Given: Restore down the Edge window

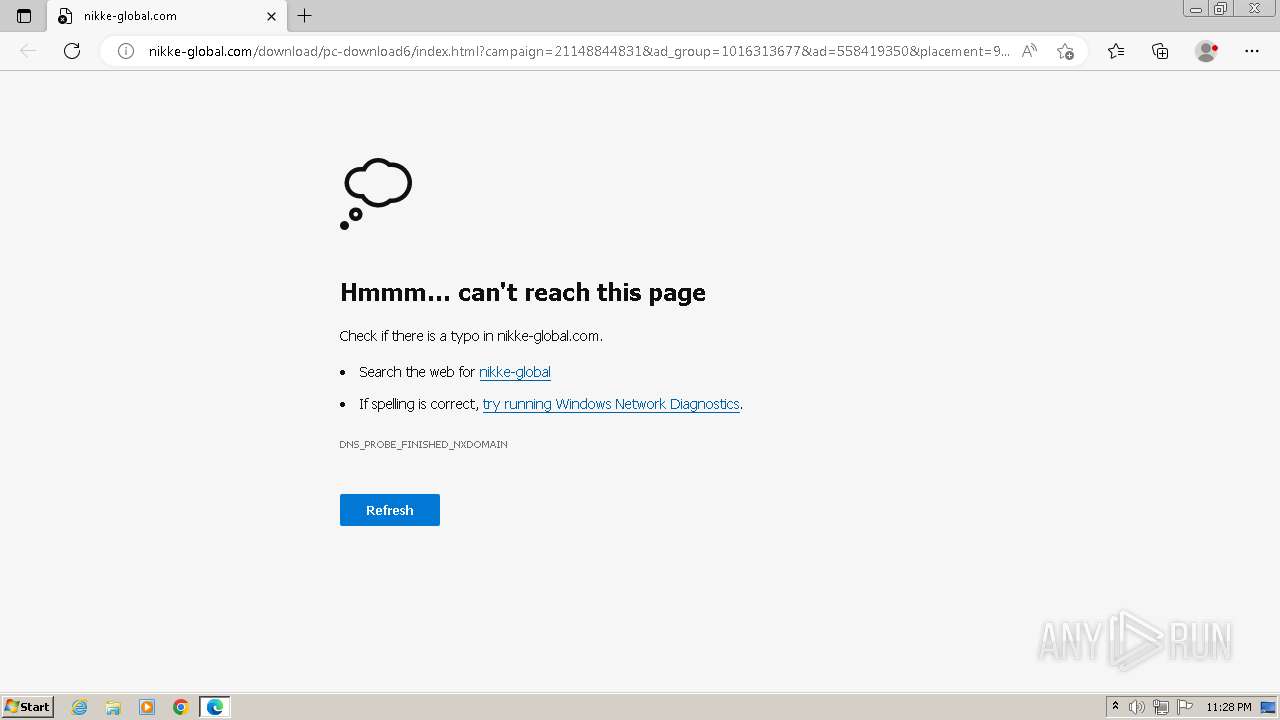Looking at the screenshot, I should [1221, 9].
